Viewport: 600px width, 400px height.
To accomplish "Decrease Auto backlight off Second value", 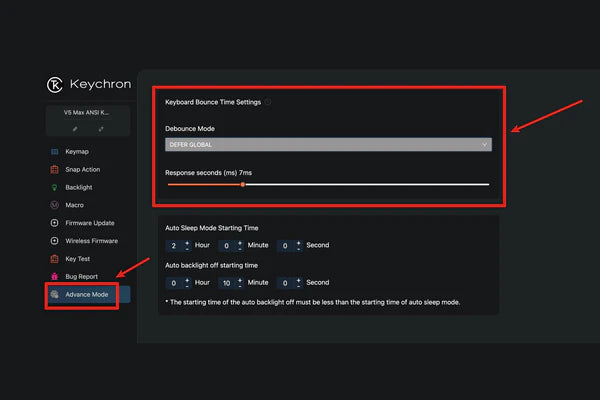I will tap(298, 286).
